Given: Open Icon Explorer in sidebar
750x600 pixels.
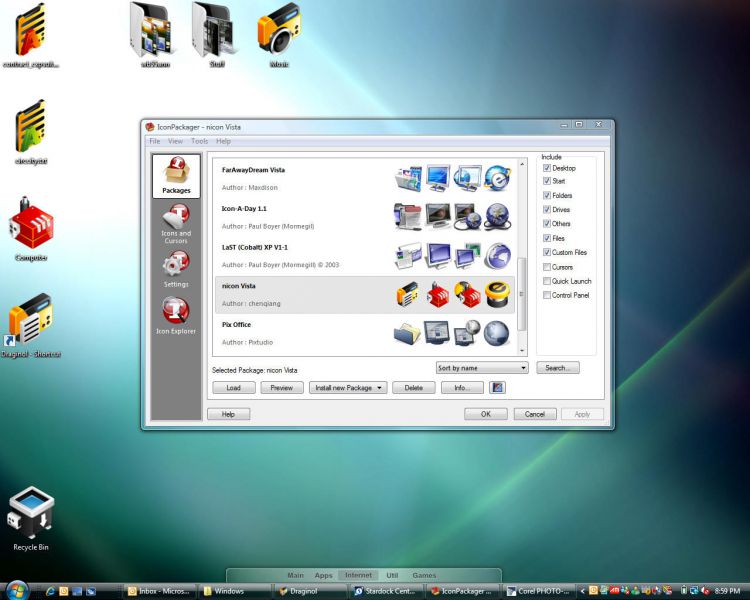Looking at the screenshot, I should [x=176, y=316].
